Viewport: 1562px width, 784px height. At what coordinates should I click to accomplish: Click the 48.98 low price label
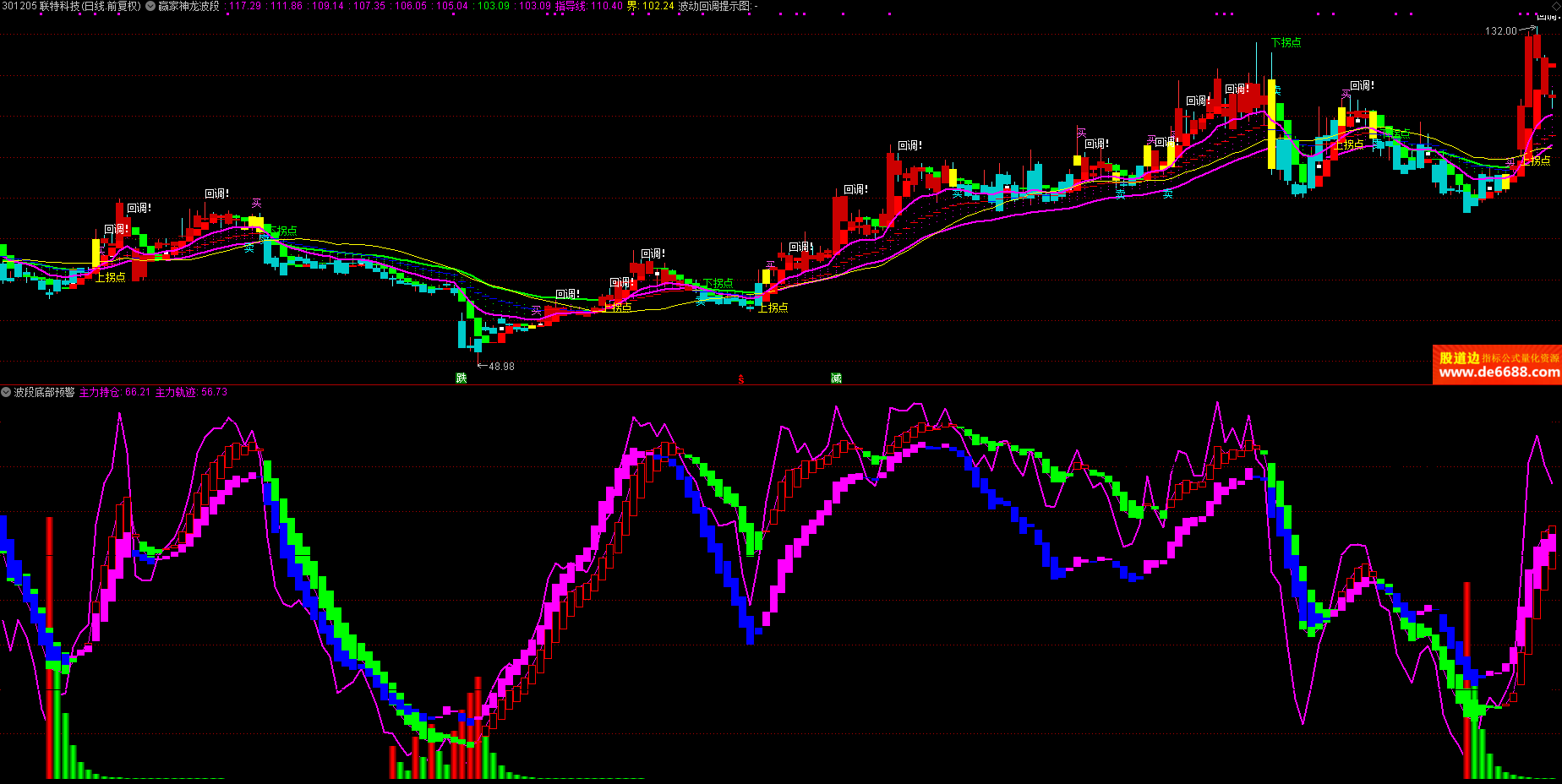(501, 367)
